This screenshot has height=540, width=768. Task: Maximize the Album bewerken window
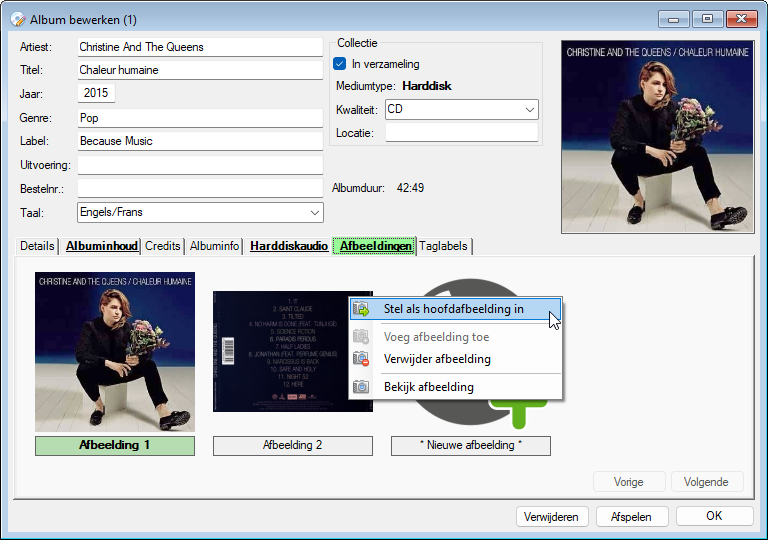tap(707, 19)
